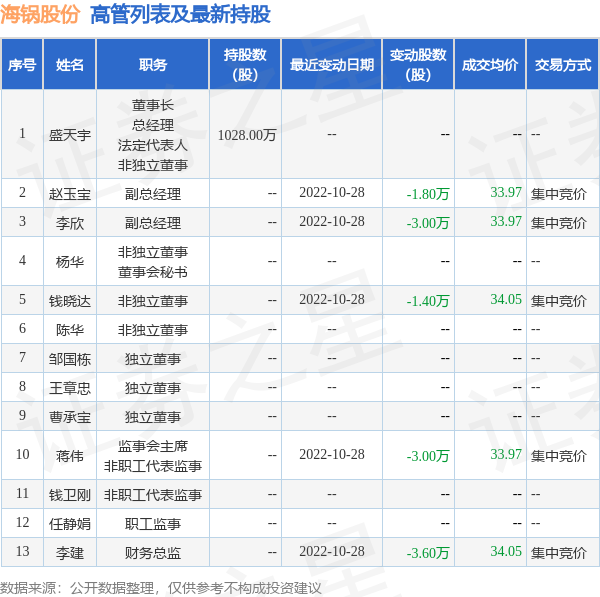Click the 变动股数（股） column header
The width and height of the screenshot is (600, 597).
(x=418, y=65)
